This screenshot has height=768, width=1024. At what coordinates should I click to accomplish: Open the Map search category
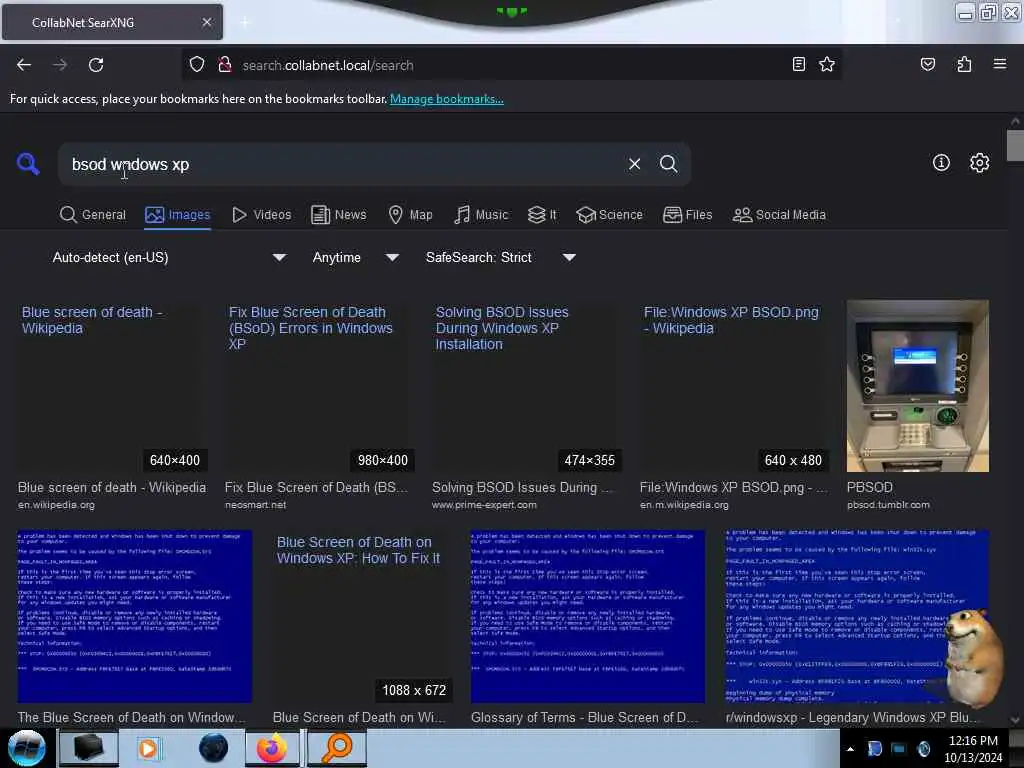410,215
